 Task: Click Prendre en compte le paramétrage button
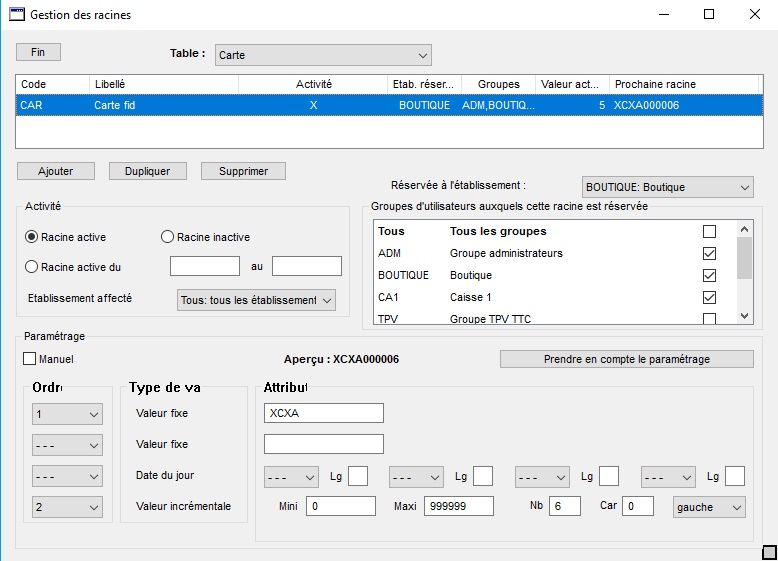point(627,359)
